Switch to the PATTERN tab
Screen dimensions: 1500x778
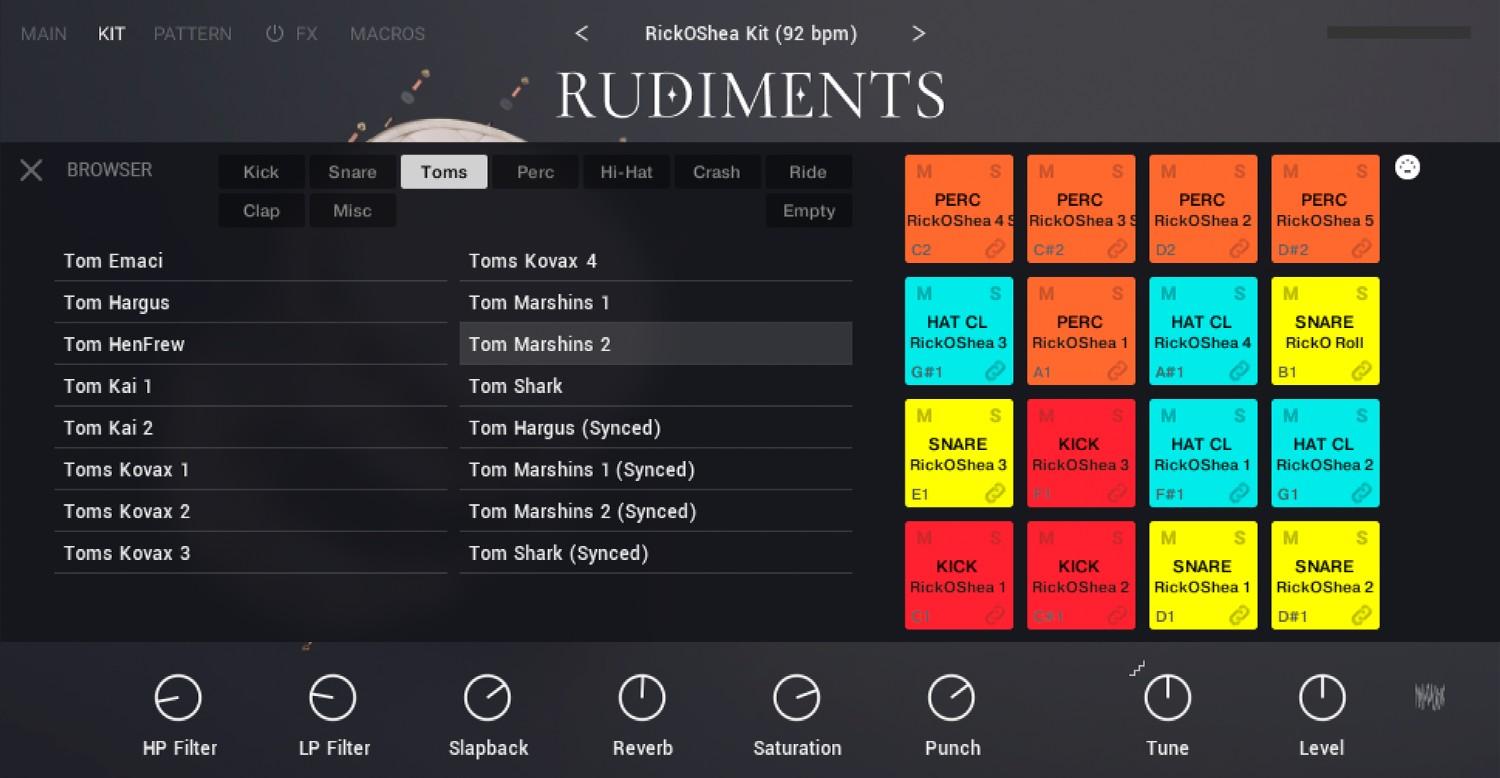pos(192,33)
